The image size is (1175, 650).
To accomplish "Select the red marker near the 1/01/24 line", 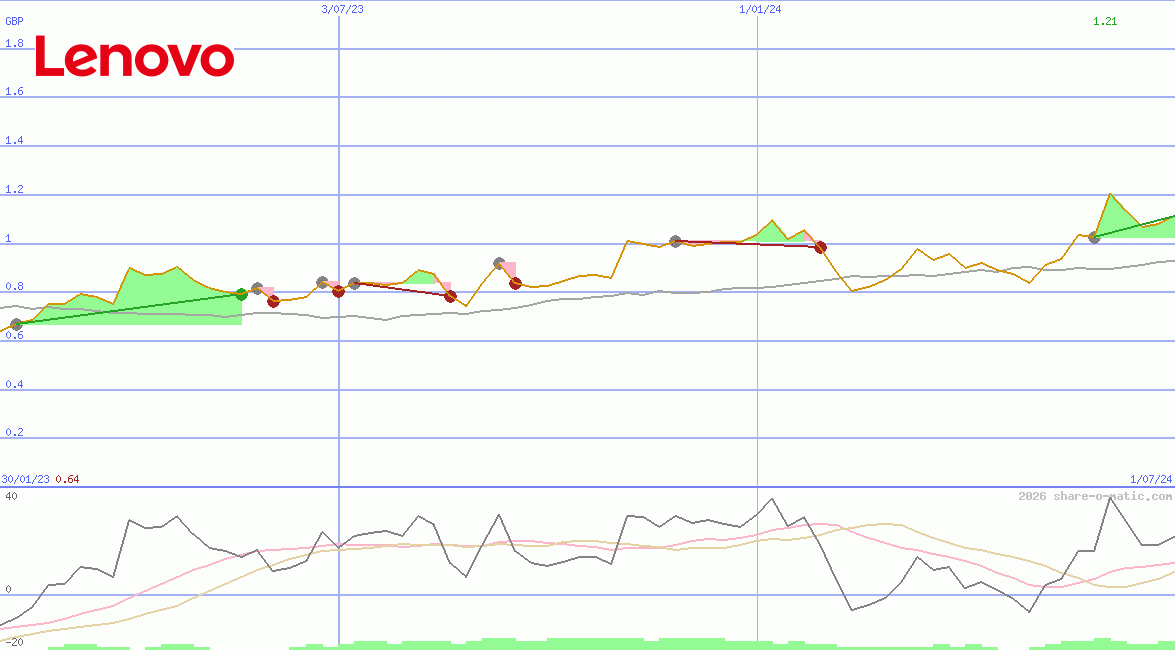I will click(820, 247).
